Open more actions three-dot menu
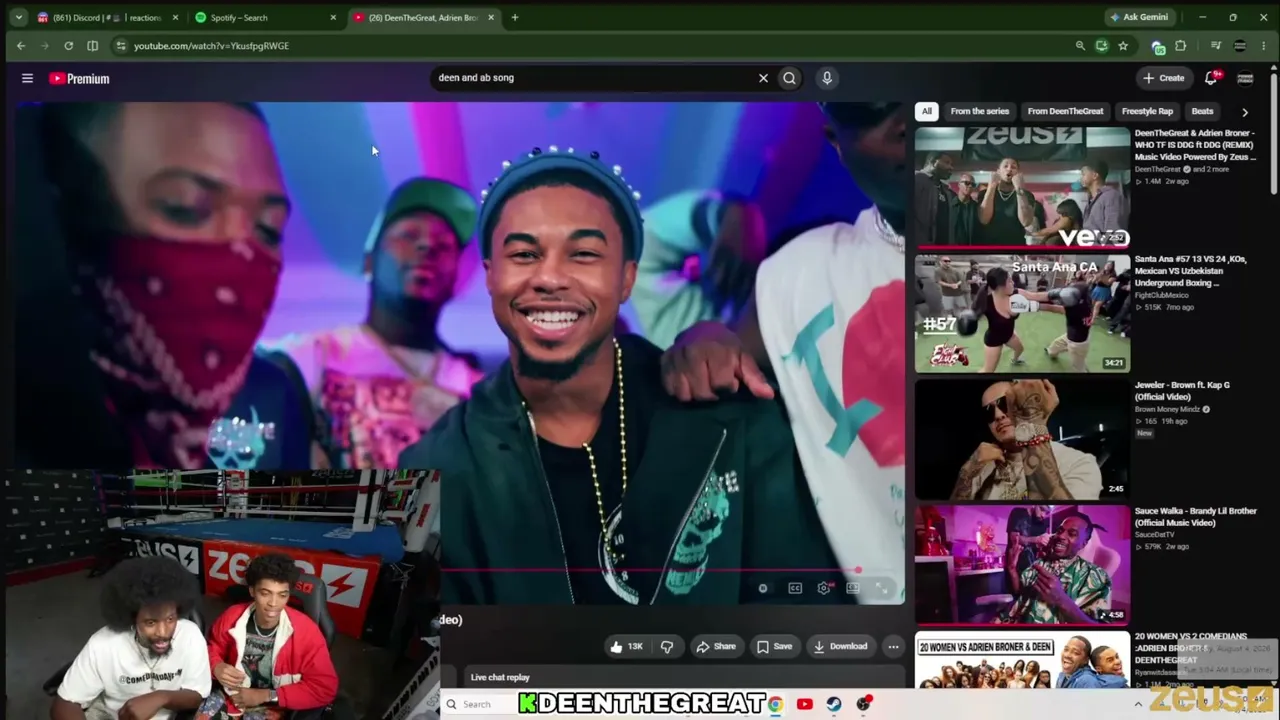The width and height of the screenshot is (1280, 720). point(893,646)
